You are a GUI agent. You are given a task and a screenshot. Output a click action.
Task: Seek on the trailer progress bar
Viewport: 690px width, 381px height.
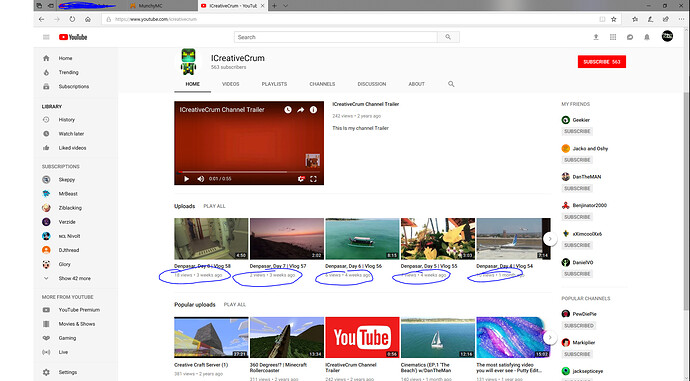pyautogui.click(x=249, y=172)
